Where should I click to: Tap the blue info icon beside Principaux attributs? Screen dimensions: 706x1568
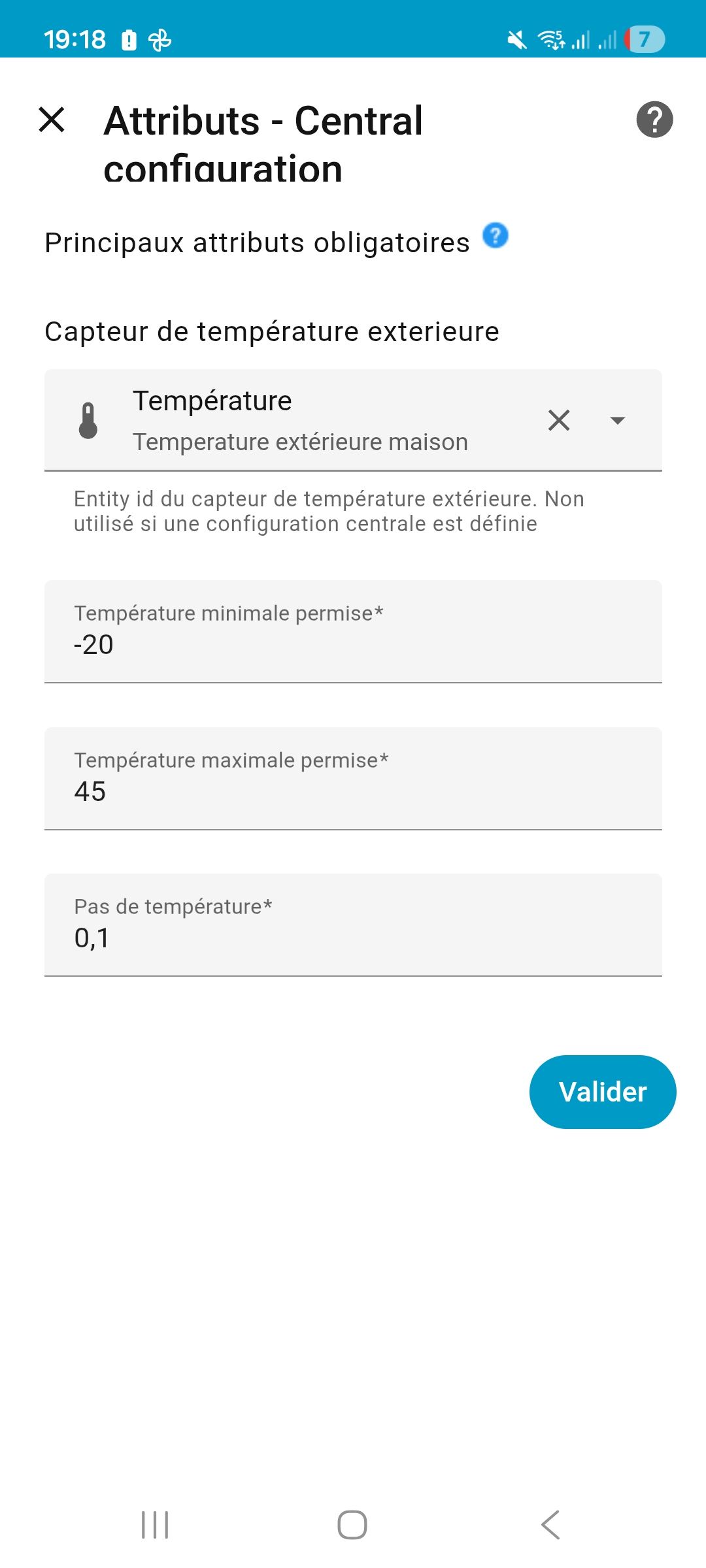[495, 236]
